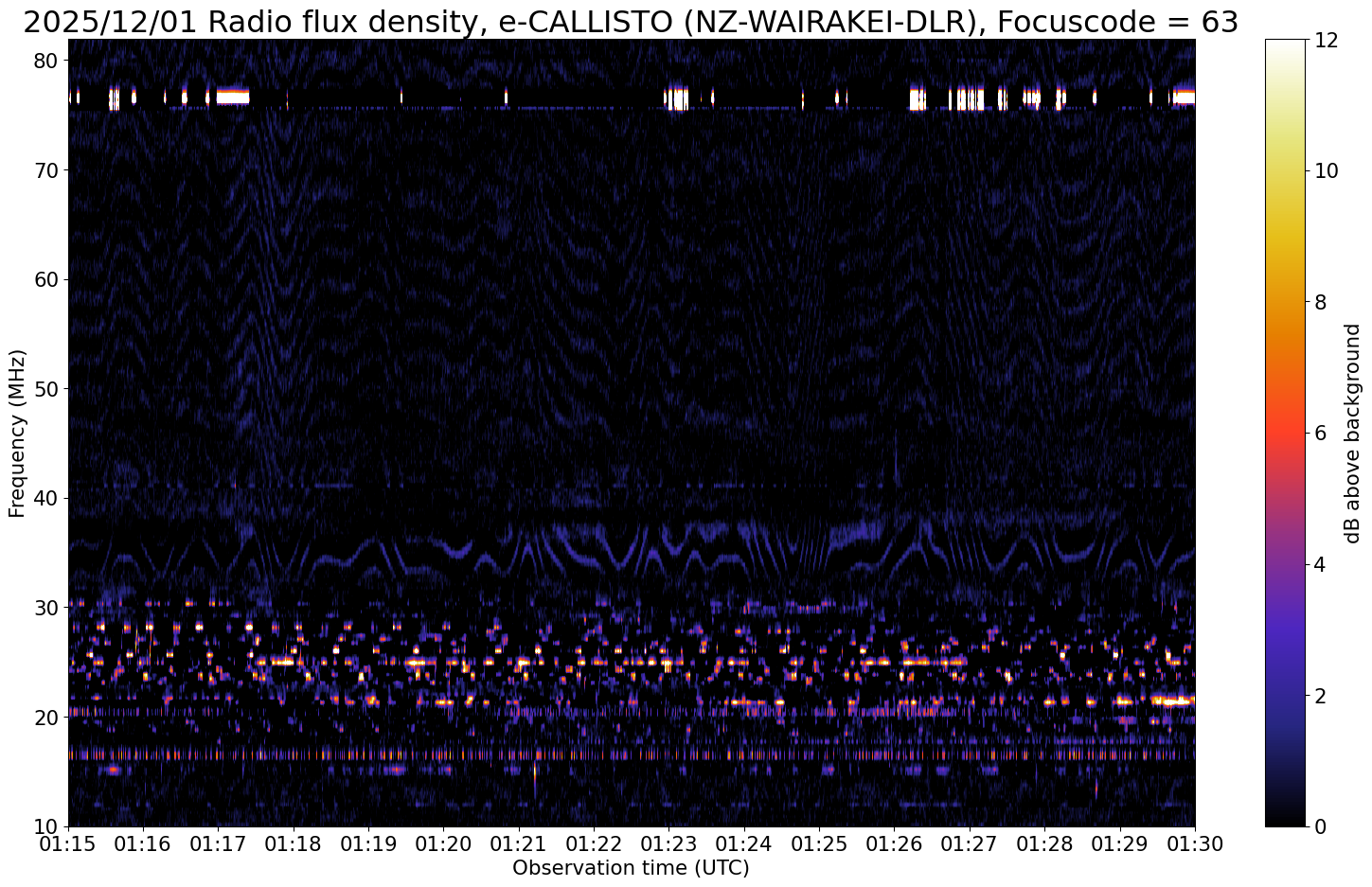Click the 10 MHz frequency tick label
The width and height of the screenshot is (1372, 887).
[x=47, y=825]
